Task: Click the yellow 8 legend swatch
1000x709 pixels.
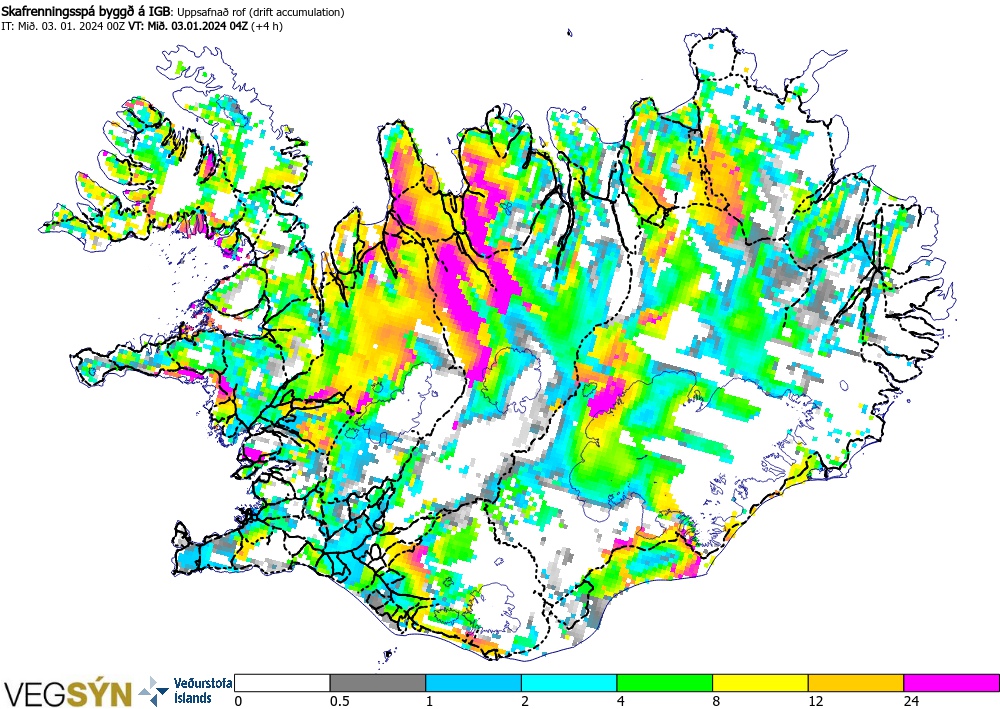Action: (x=760, y=683)
